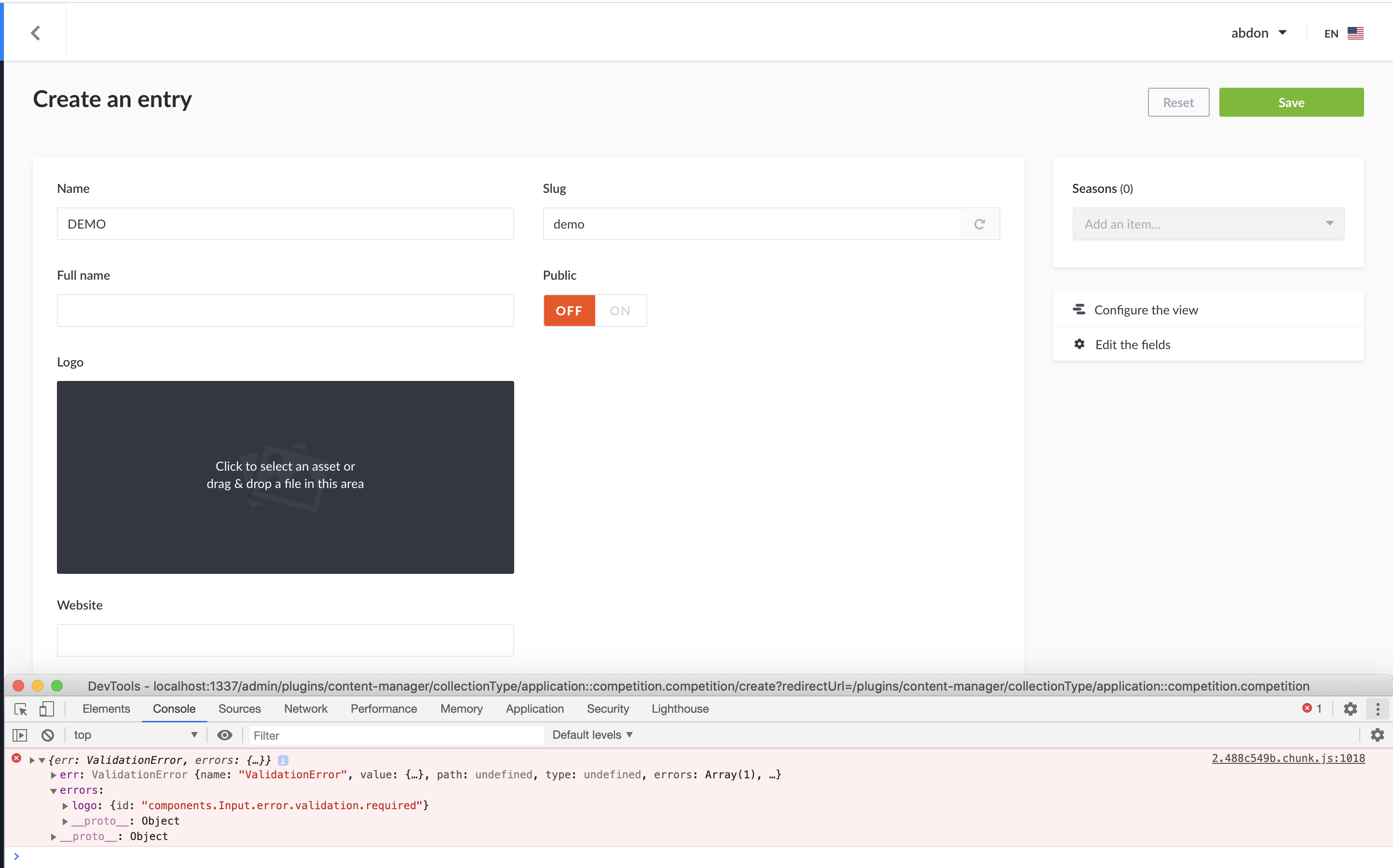This screenshot has height=868, width=1393.
Task: Toggle the device toolbar in DevTools
Action: click(46, 709)
